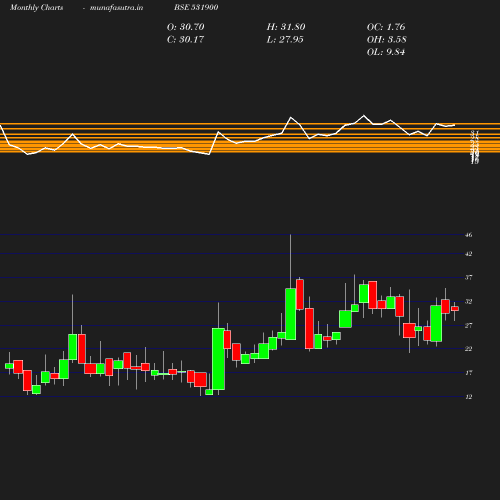Click the last red candle on the right
Image resolution: width=500 pixels, height=500 pixels.
[455, 309]
